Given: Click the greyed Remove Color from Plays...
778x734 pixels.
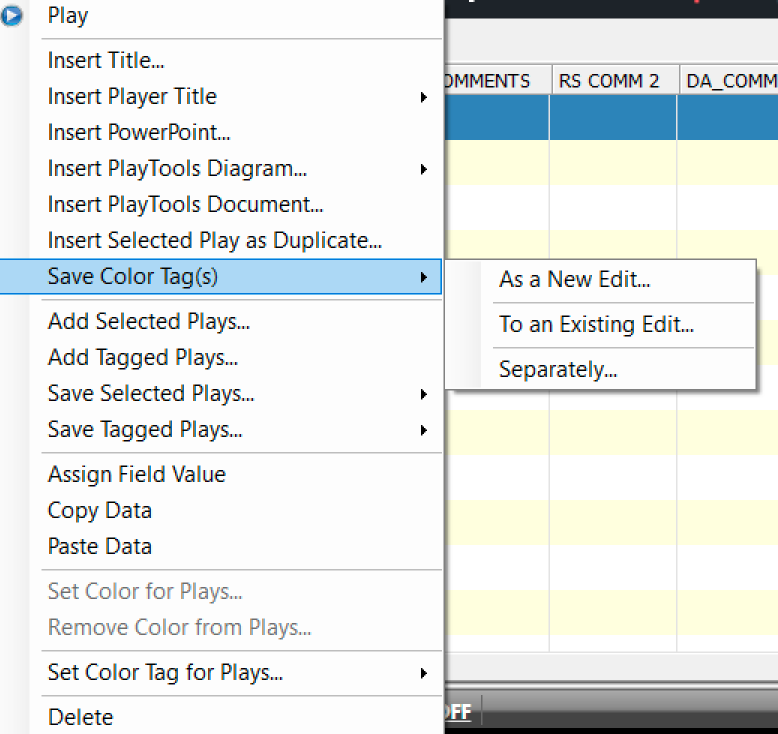Looking at the screenshot, I should 180,627.
